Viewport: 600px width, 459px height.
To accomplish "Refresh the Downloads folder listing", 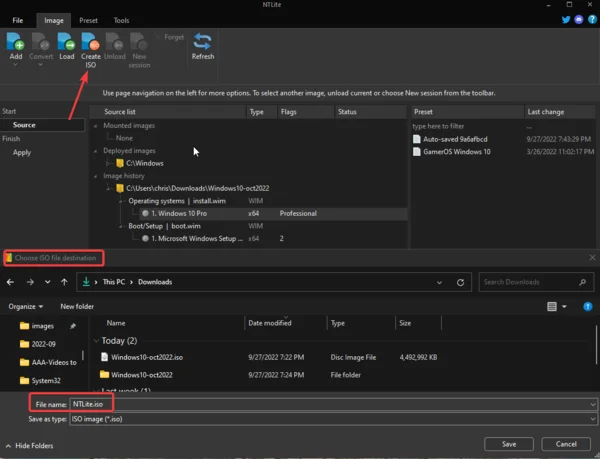I will [x=460, y=282].
